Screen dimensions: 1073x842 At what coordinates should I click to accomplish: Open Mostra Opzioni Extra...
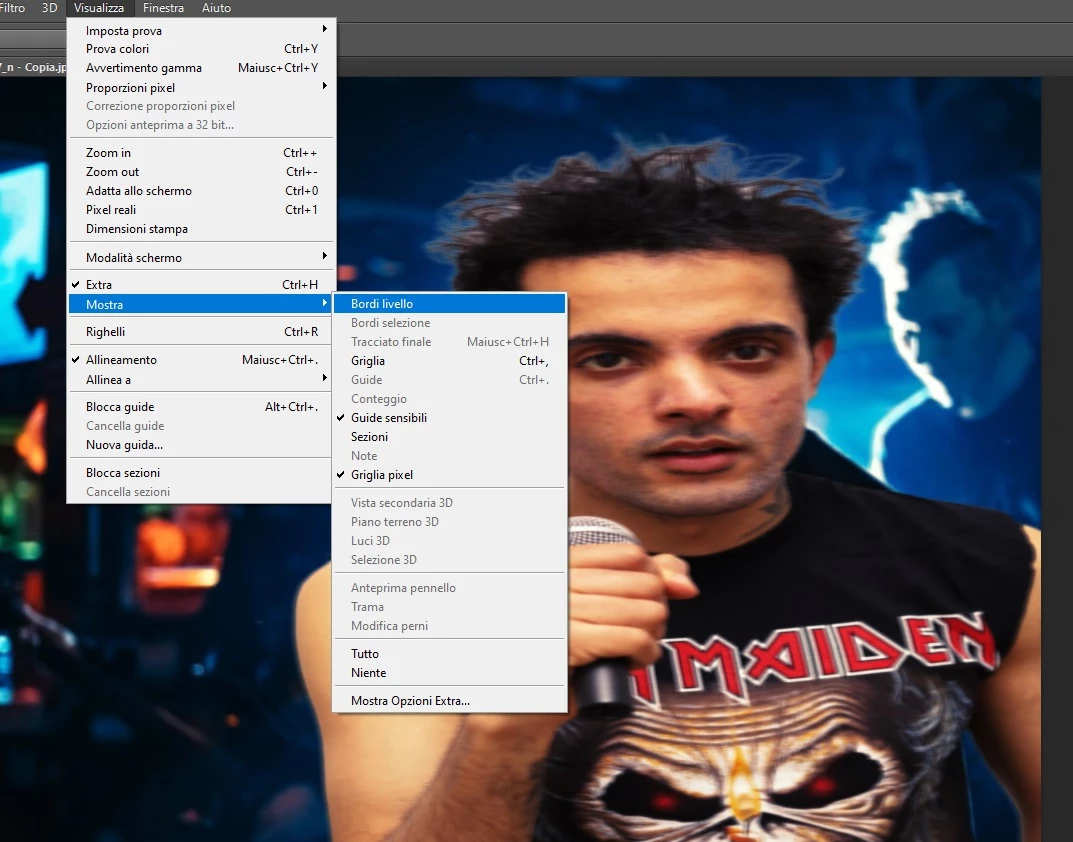(x=450, y=701)
